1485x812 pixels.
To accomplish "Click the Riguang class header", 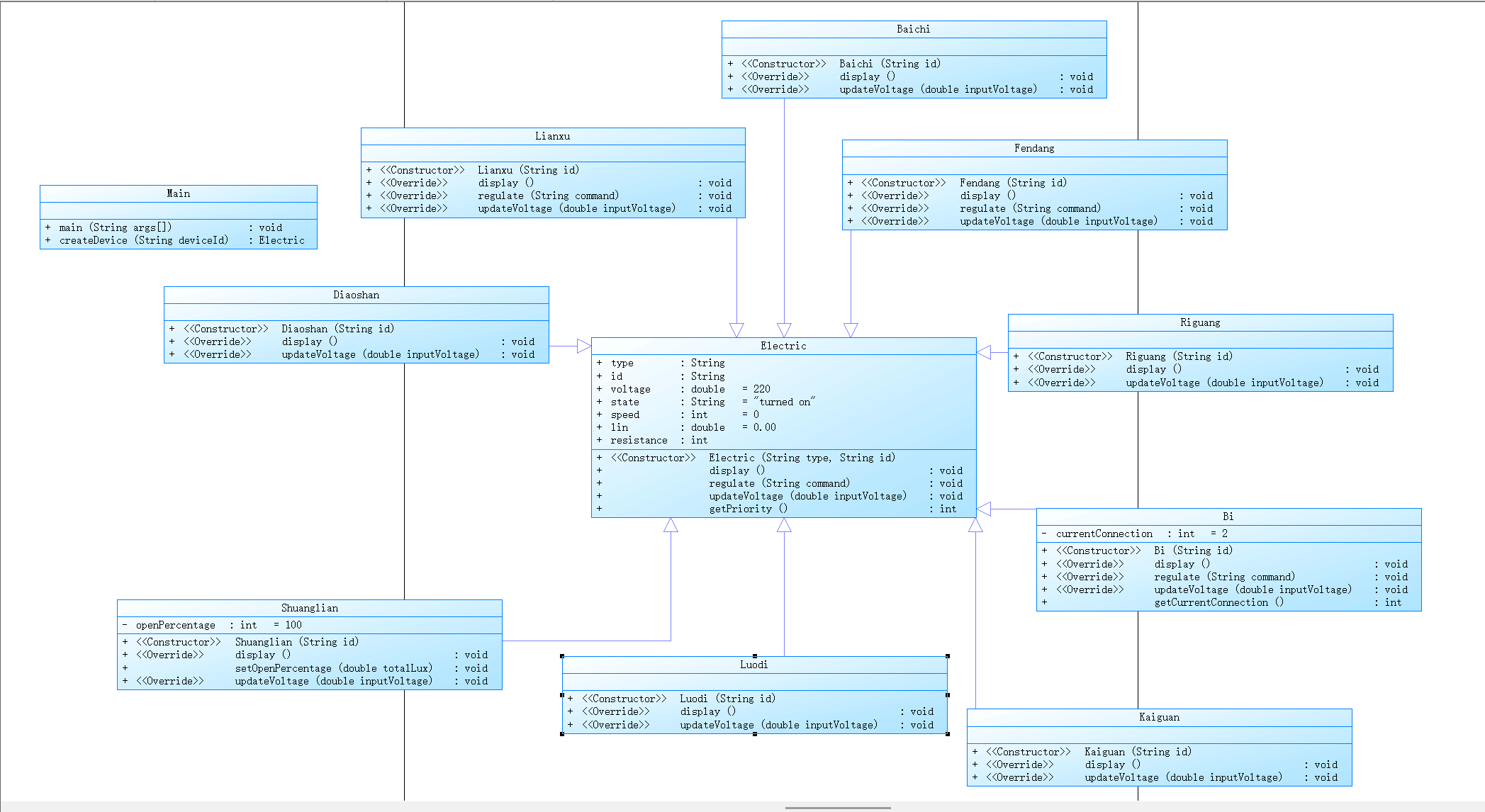I will (1199, 322).
